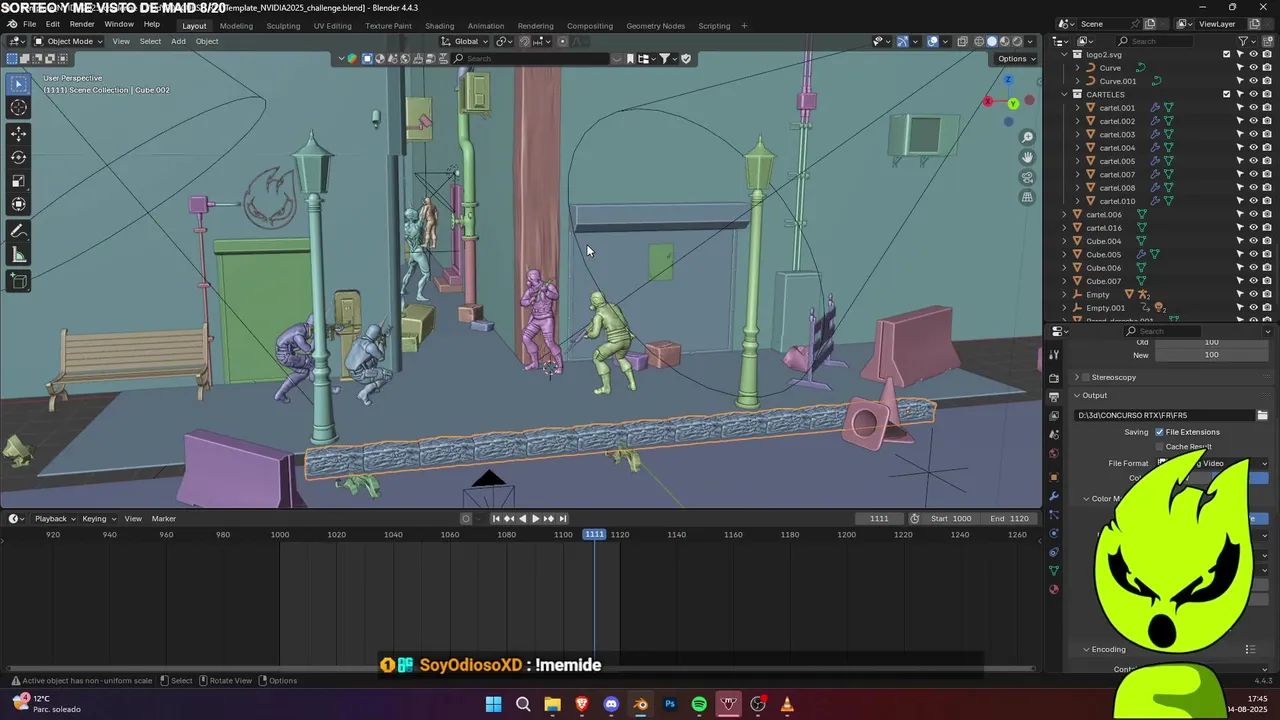Toggle selectability arrow for Cube.006
Viewport: 1280px width, 720px height.
[x=1240, y=268]
